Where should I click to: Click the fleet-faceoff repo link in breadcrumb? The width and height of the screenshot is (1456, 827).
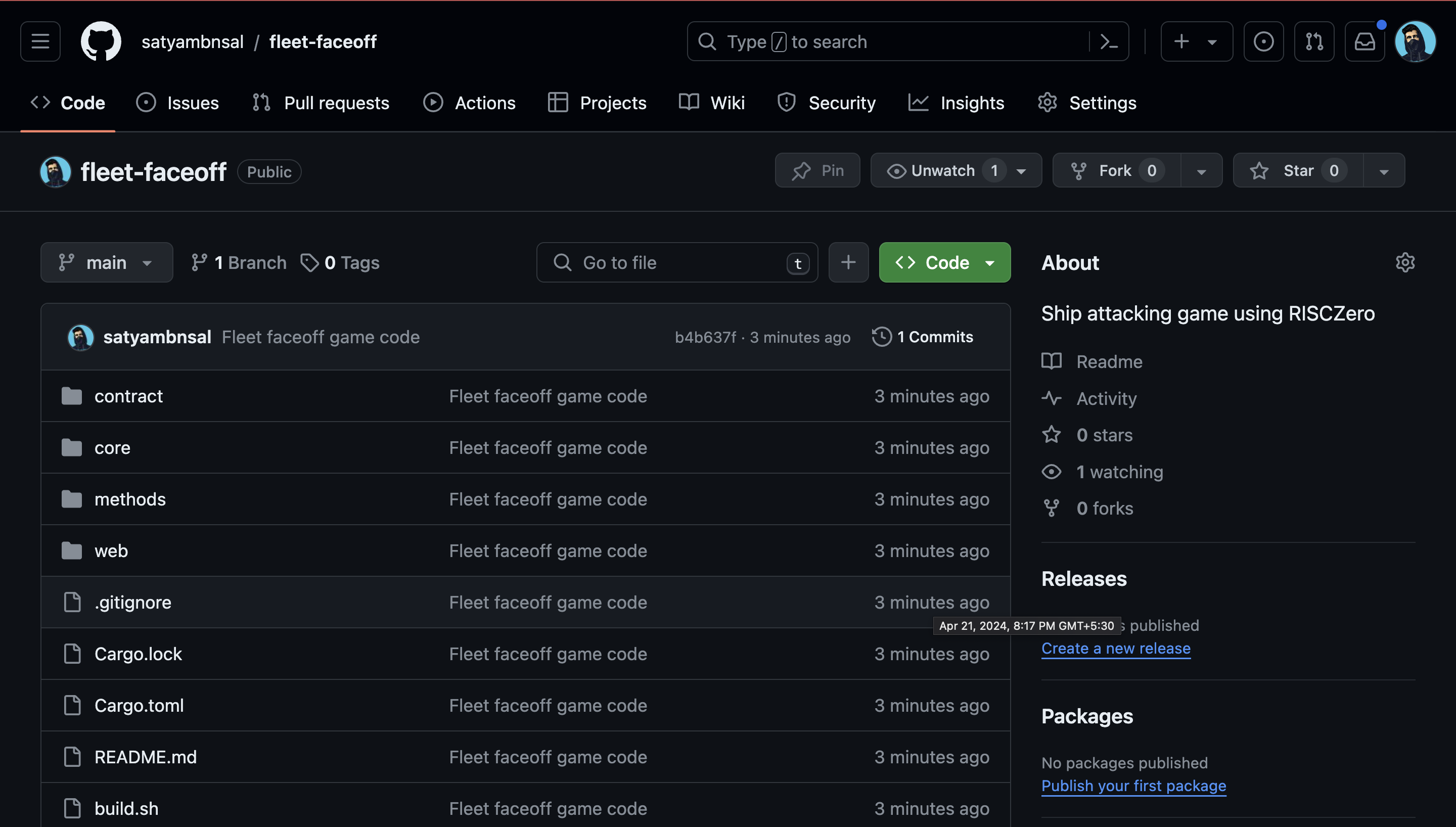point(323,41)
